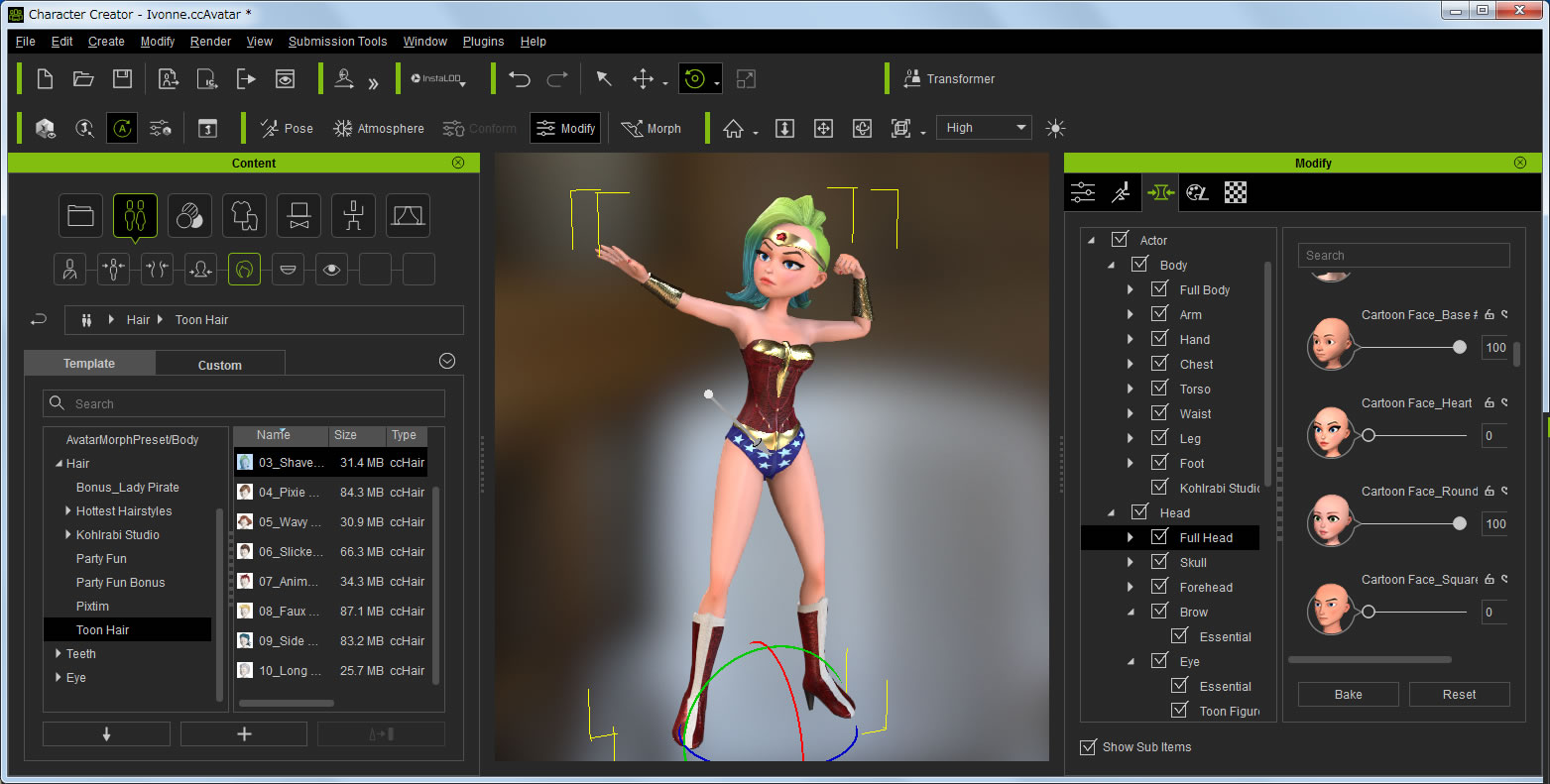Open the Morph tab icon in the Modify panel
1550x784 pixels.
click(1159, 192)
